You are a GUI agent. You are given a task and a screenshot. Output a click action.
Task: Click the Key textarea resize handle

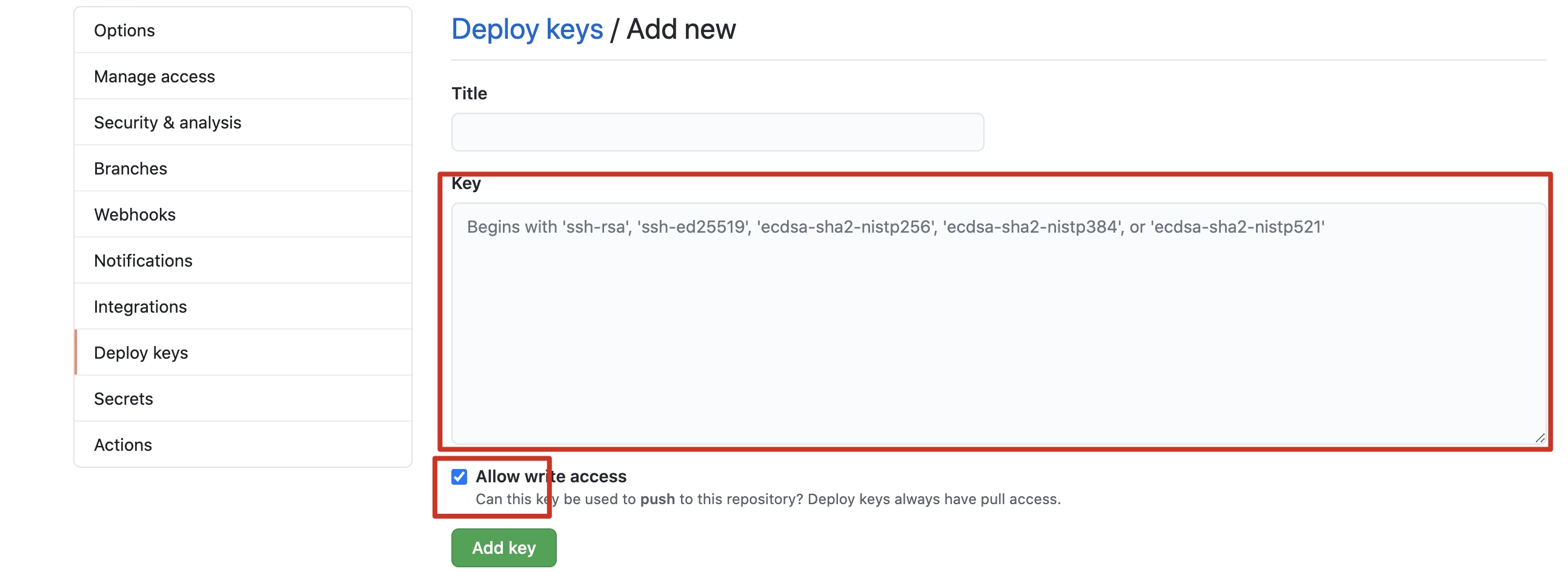tap(1540, 437)
